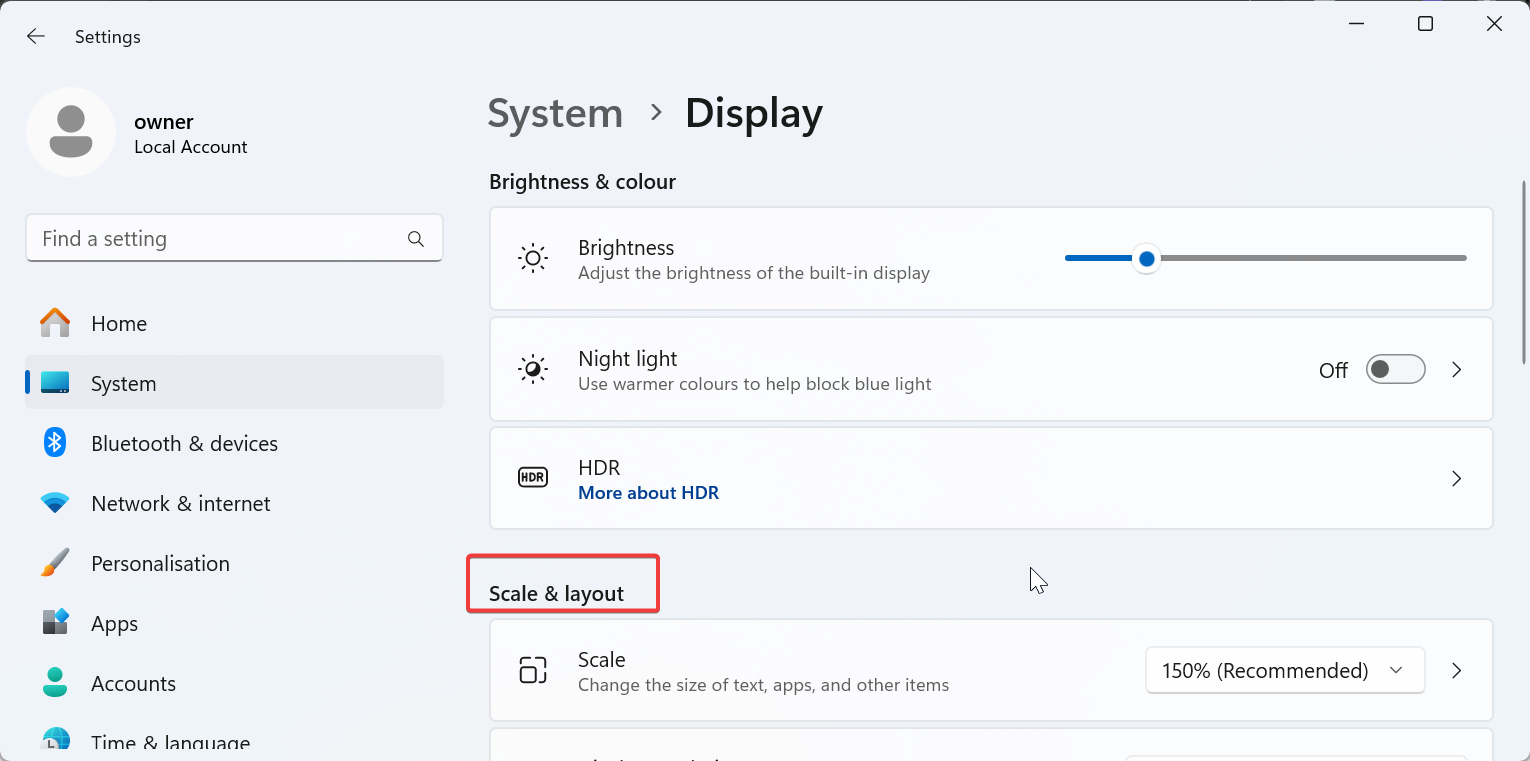Viewport: 1530px width, 761px height.
Task: Click the Apps icon in sidebar
Action: coord(55,623)
